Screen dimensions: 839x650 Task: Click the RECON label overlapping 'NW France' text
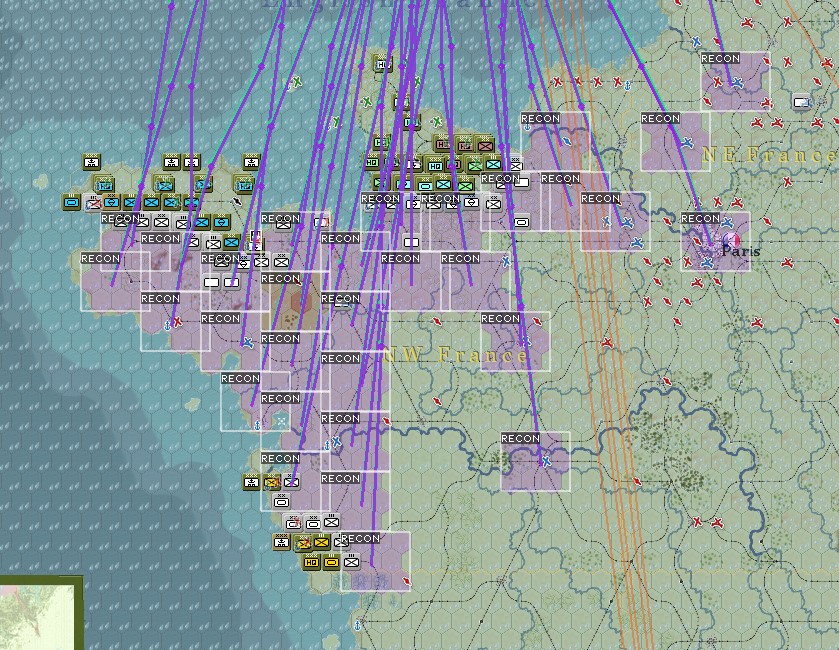(x=500, y=318)
